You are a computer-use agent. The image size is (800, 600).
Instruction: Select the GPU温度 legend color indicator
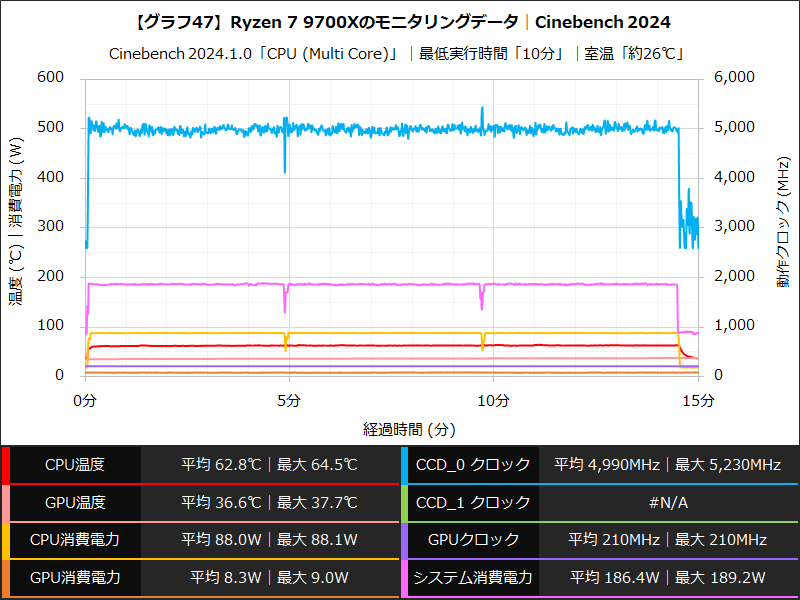pos(8,502)
